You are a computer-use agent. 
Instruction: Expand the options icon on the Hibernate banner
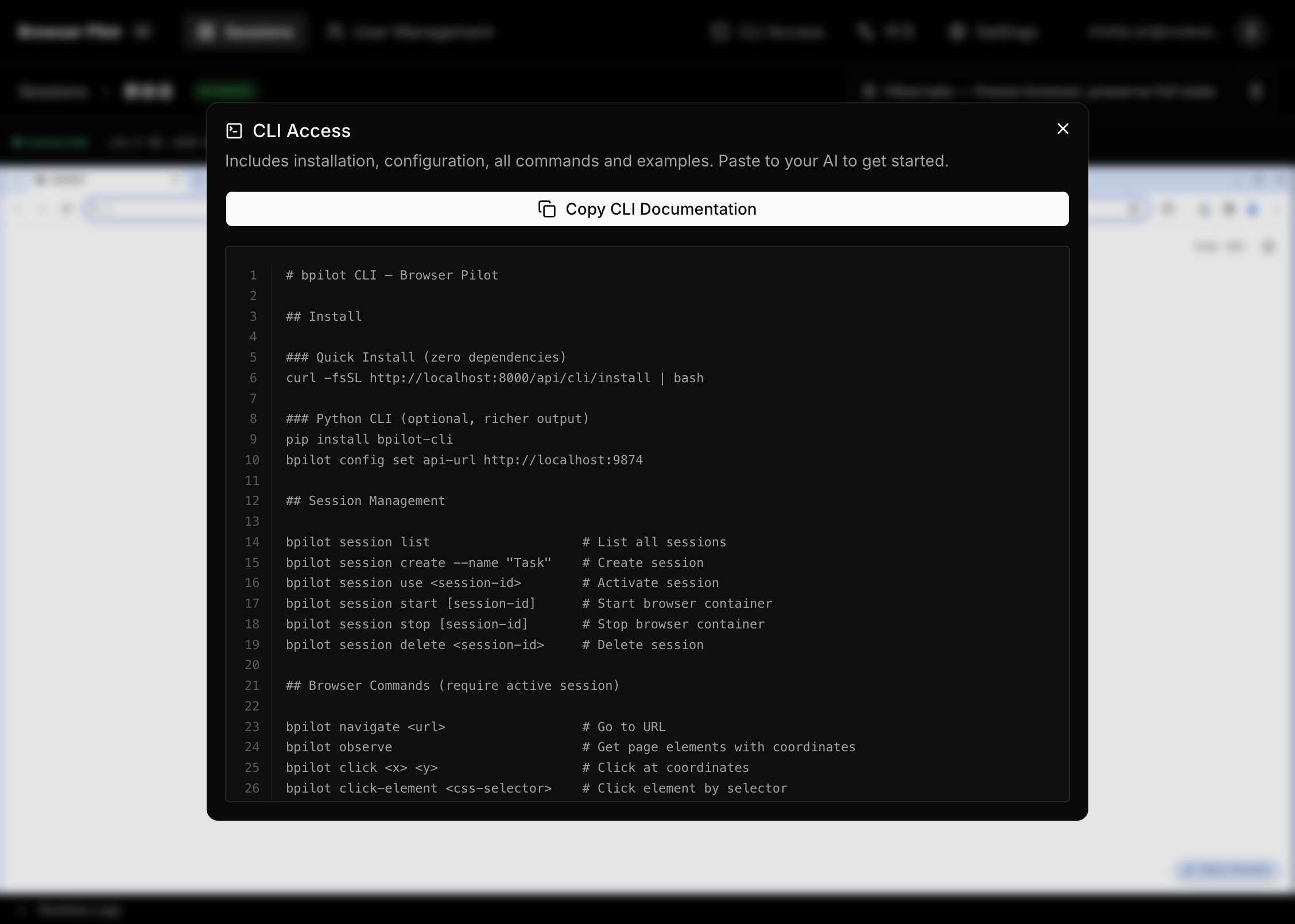click(1255, 91)
